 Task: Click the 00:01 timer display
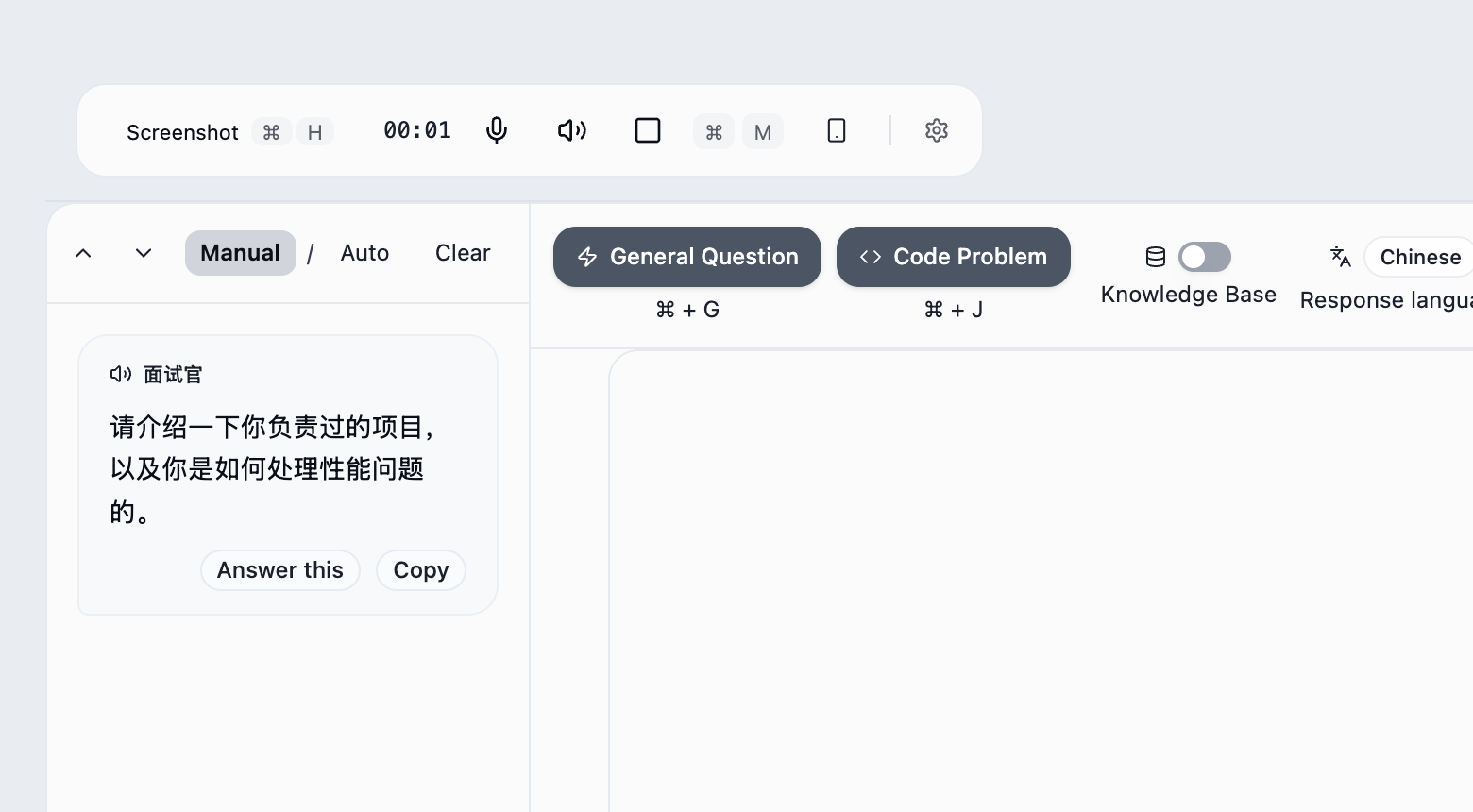pos(417,130)
